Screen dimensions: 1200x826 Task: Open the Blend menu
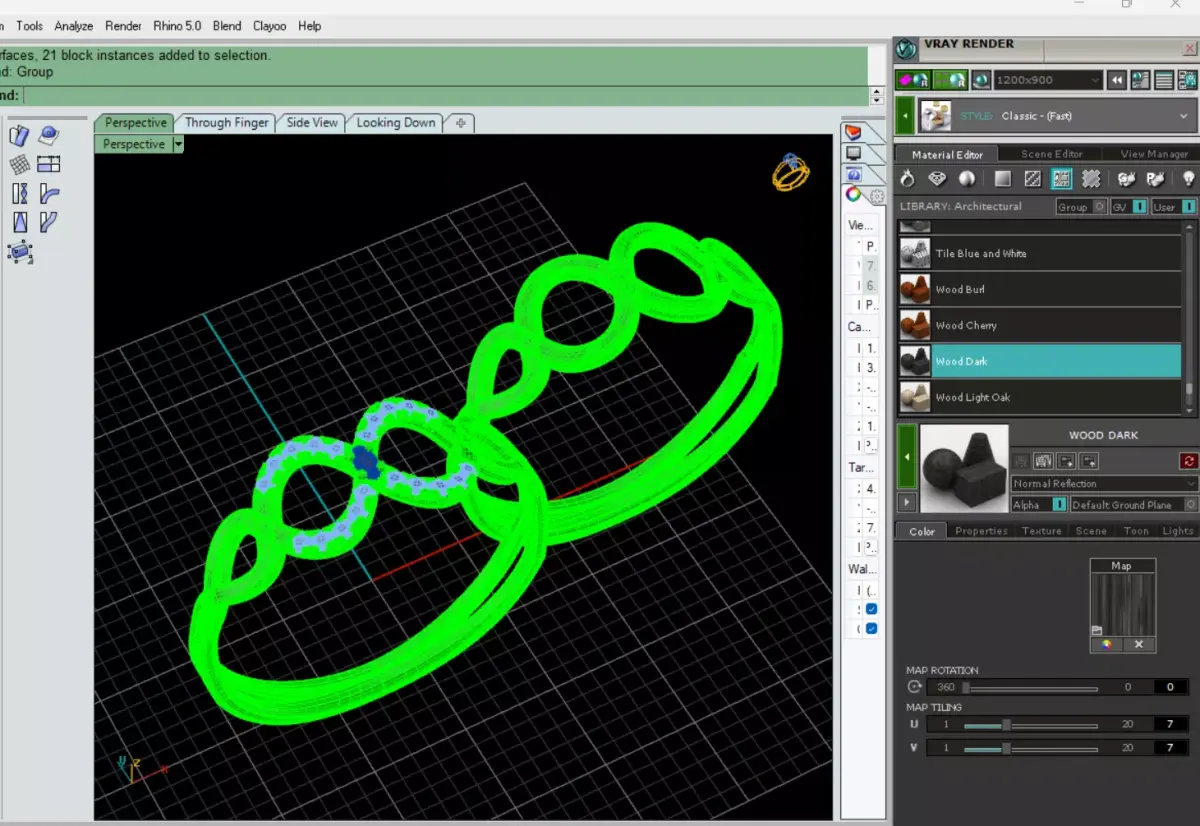pyautogui.click(x=227, y=26)
